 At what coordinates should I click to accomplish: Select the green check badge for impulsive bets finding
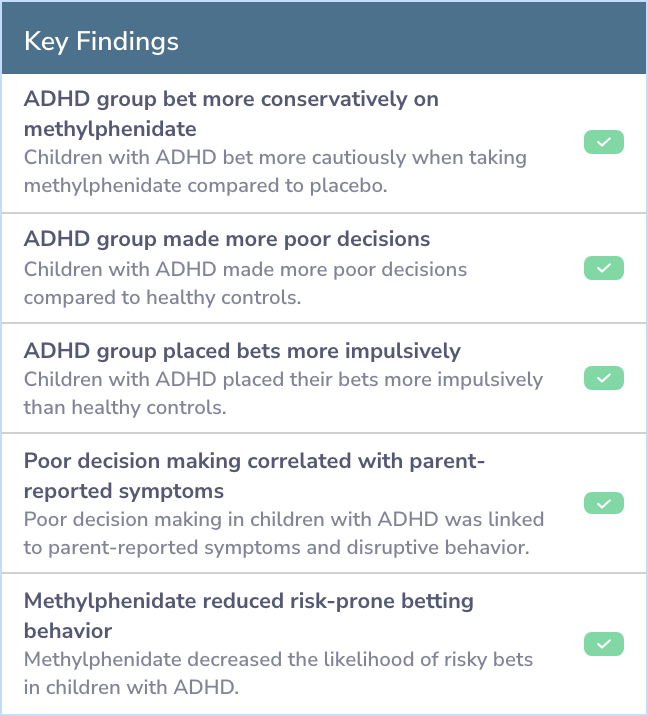(604, 378)
